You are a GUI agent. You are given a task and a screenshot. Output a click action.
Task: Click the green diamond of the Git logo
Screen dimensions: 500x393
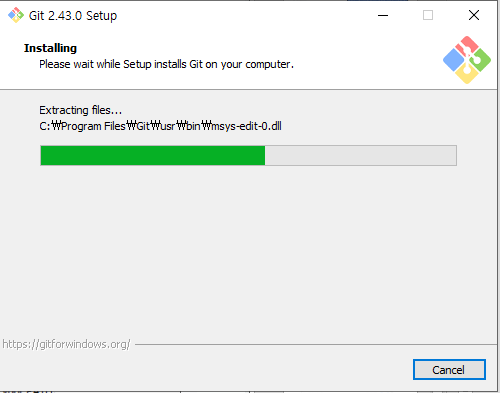point(480,60)
